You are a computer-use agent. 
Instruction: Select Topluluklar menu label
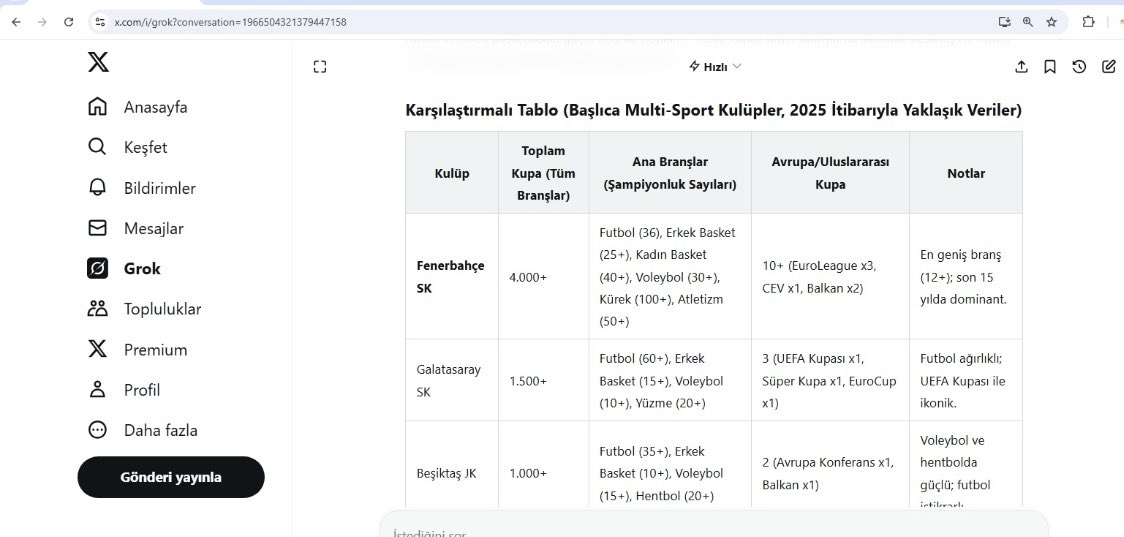pos(163,309)
